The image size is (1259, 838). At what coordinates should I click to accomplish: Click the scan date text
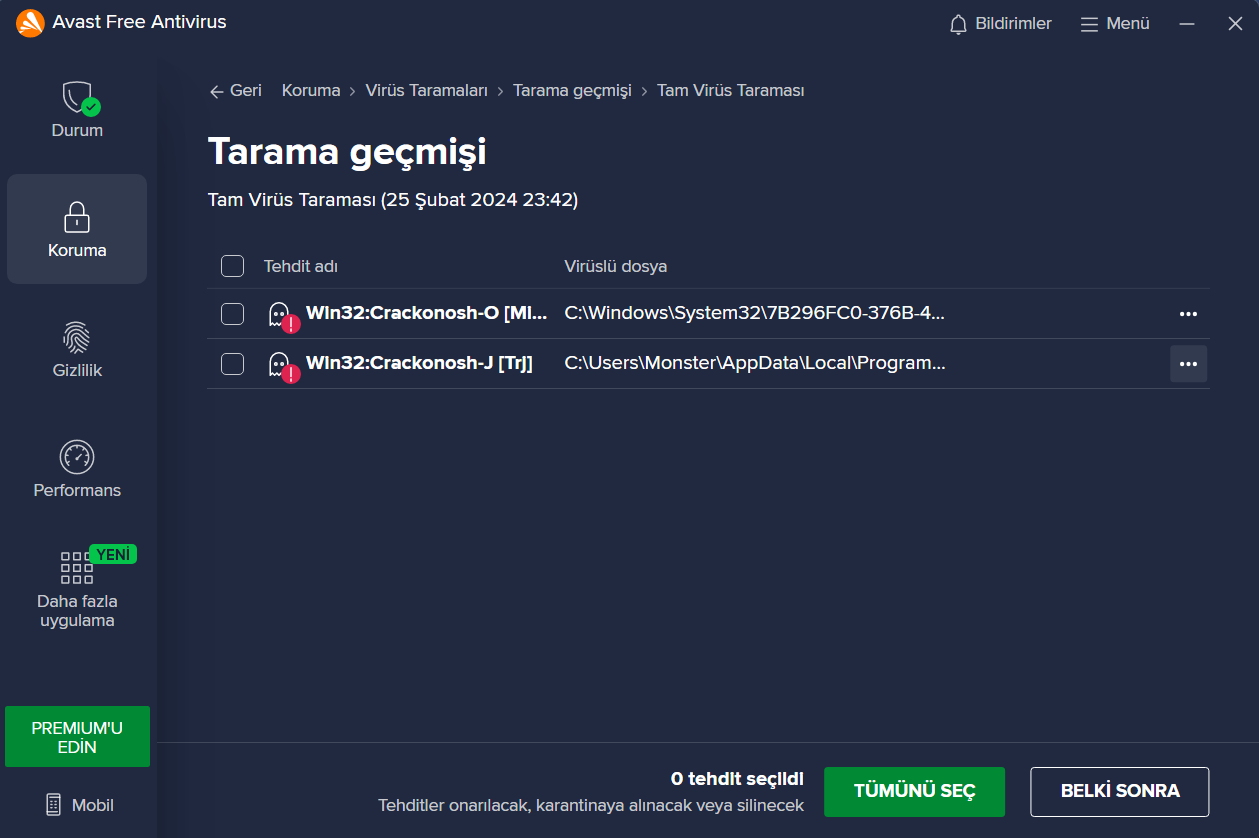[x=393, y=200]
